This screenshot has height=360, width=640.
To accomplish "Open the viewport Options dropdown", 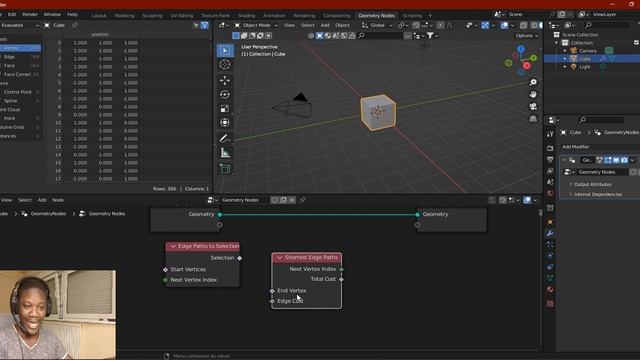I will coord(527,36).
